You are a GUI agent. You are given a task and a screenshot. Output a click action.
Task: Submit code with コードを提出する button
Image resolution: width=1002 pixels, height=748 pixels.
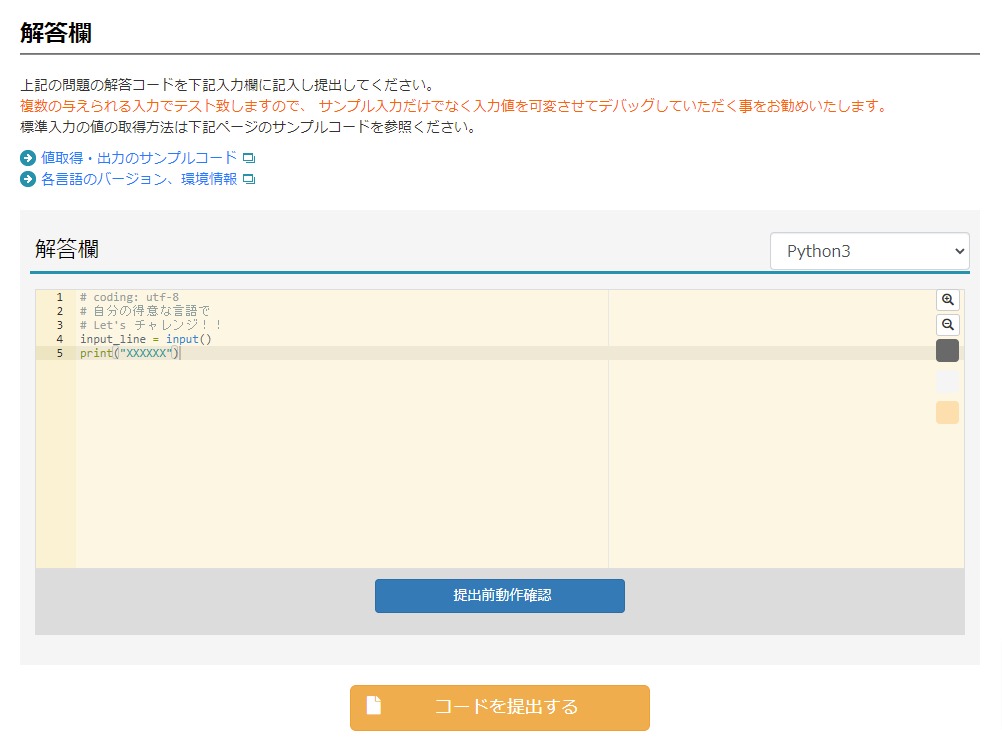(x=500, y=707)
